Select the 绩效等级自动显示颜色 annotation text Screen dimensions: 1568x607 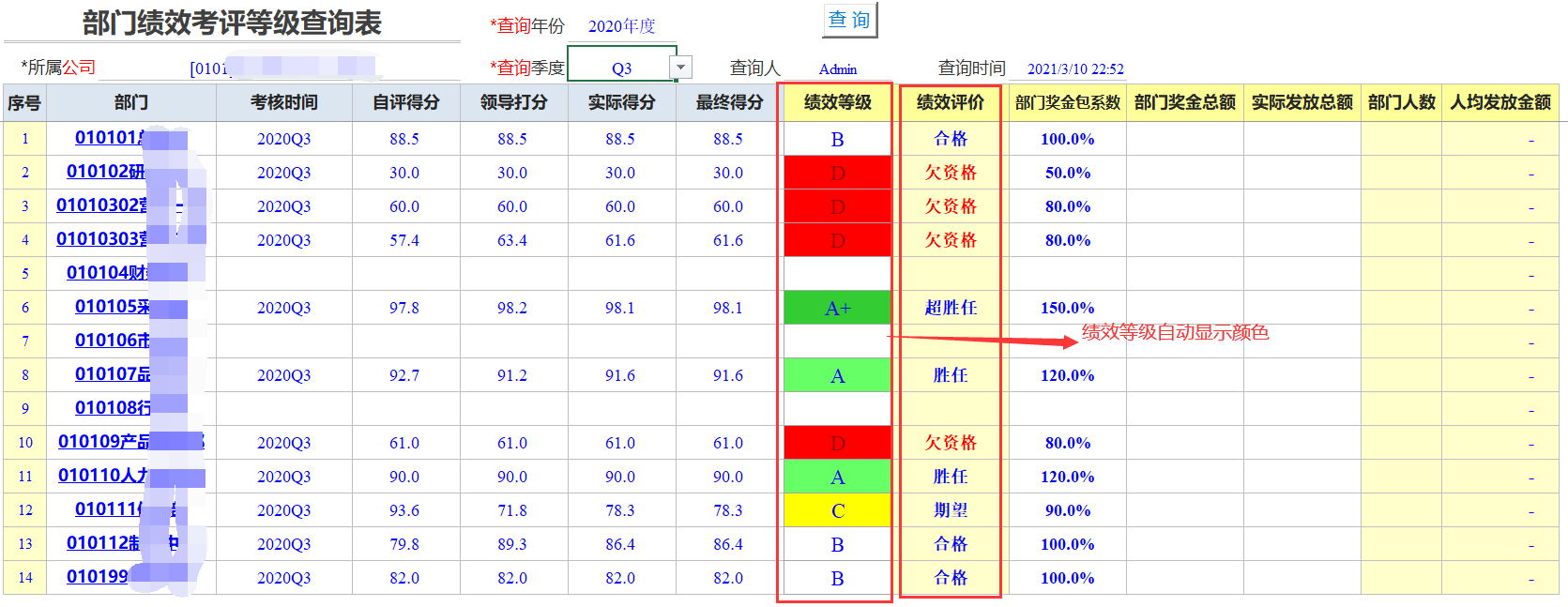click(x=1175, y=332)
